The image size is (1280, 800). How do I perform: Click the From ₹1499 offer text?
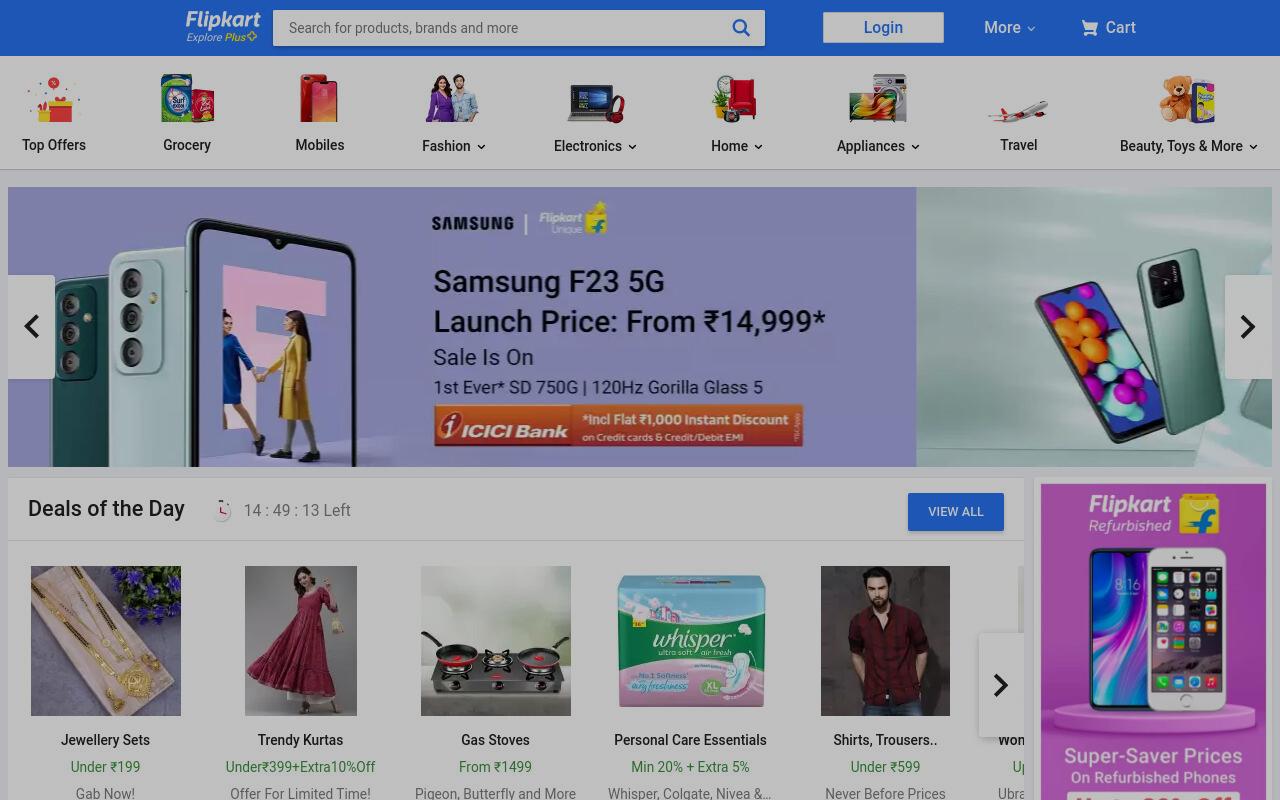click(495, 767)
